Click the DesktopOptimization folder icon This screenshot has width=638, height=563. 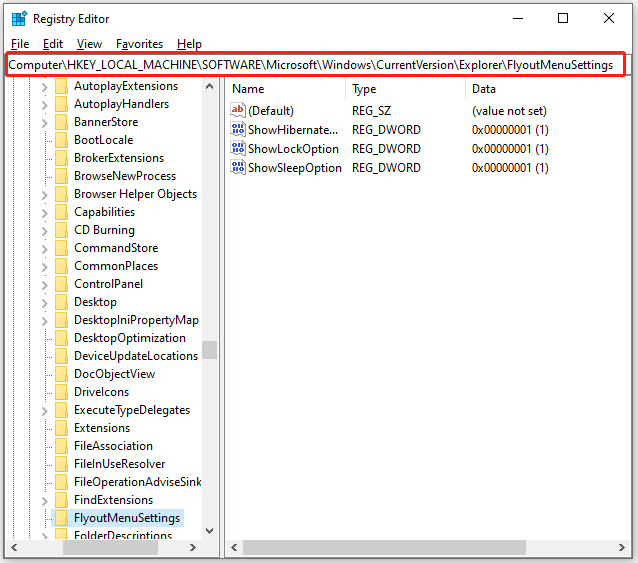61,338
